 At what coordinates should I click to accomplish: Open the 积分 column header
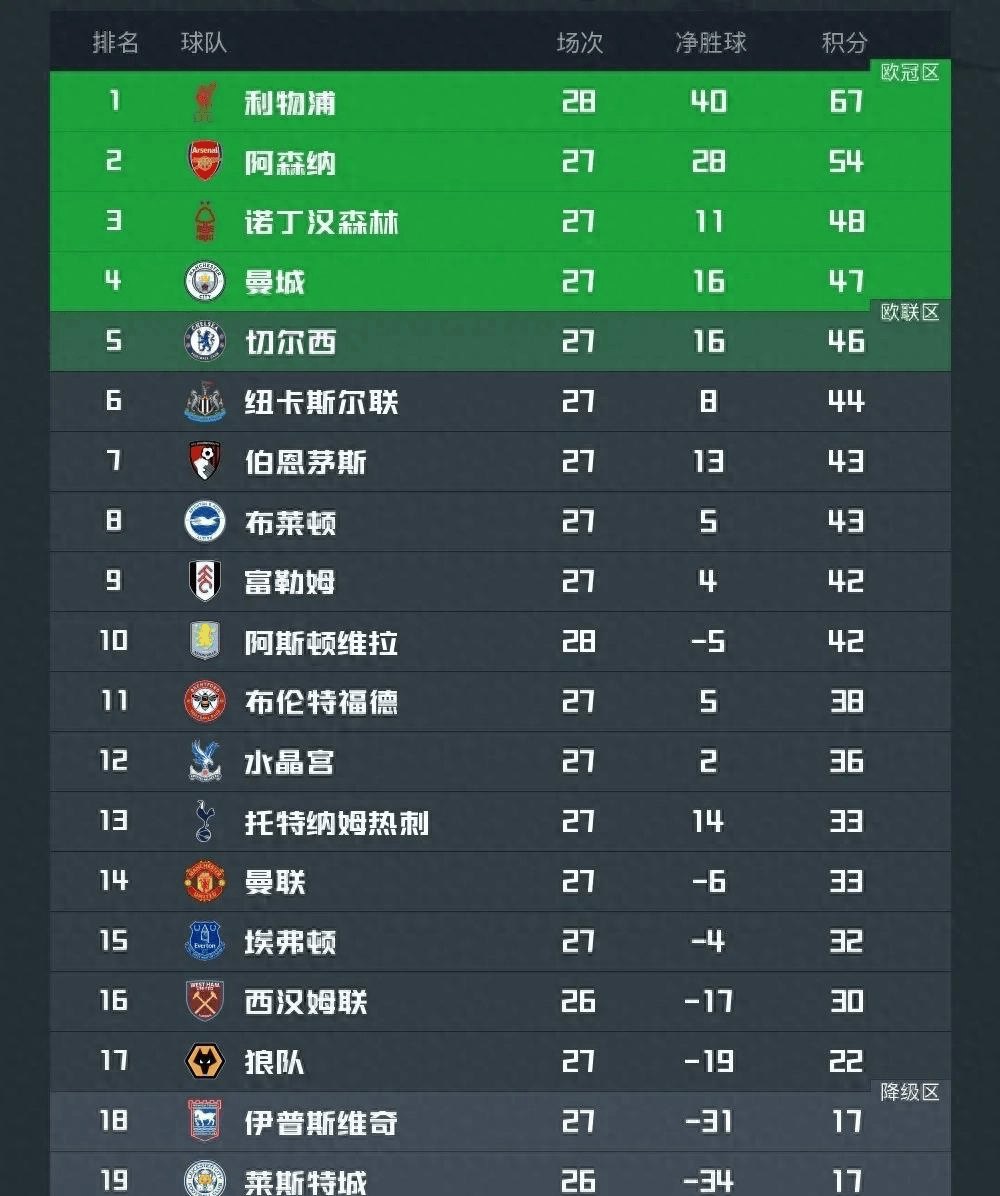click(x=845, y=43)
